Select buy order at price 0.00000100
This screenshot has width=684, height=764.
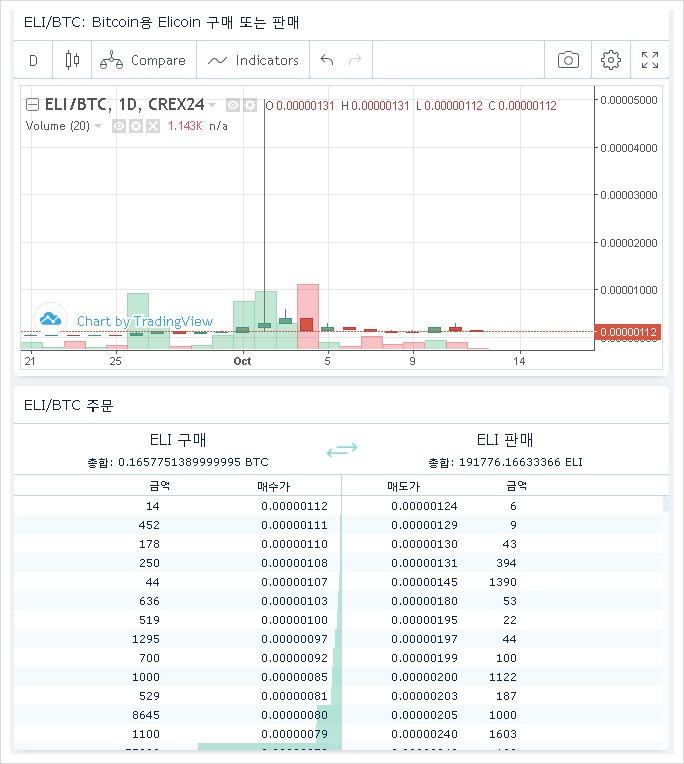178,620
